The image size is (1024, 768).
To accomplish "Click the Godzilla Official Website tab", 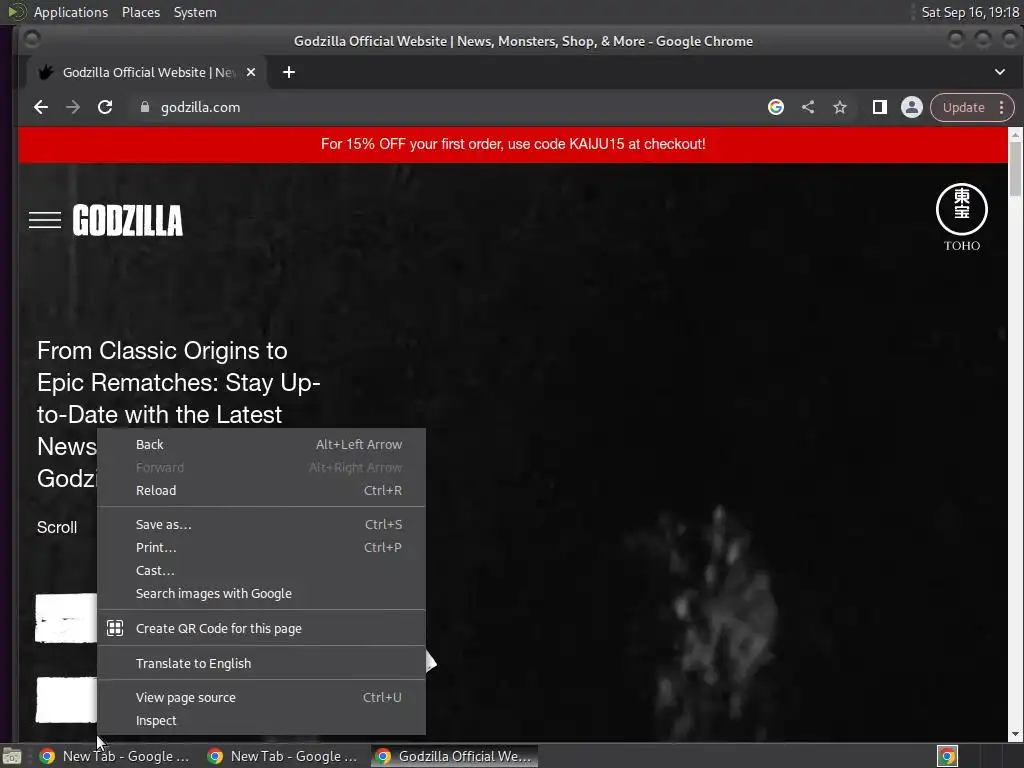I will click(147, 72).
